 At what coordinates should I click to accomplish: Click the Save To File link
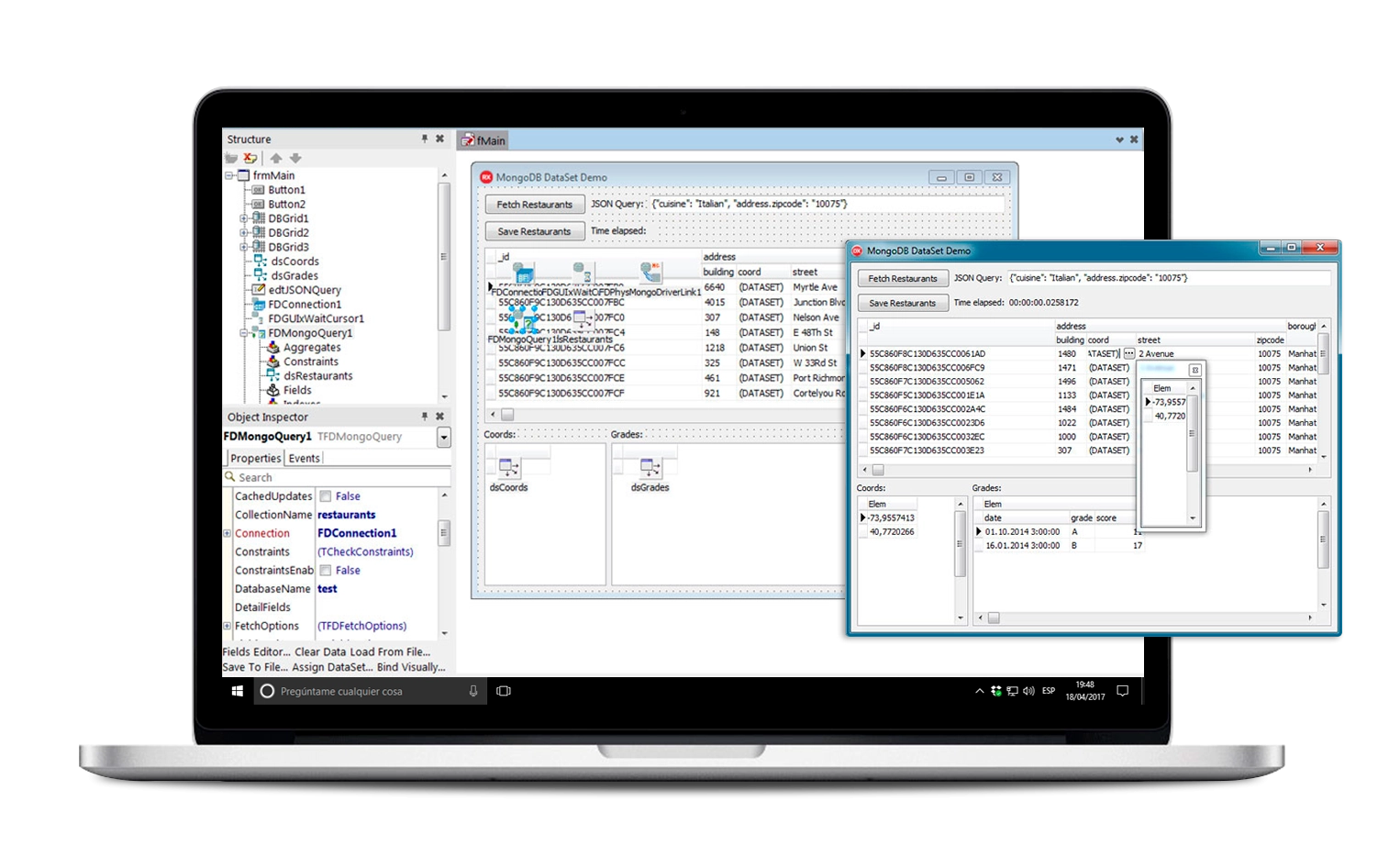click(x=255, y=667)
